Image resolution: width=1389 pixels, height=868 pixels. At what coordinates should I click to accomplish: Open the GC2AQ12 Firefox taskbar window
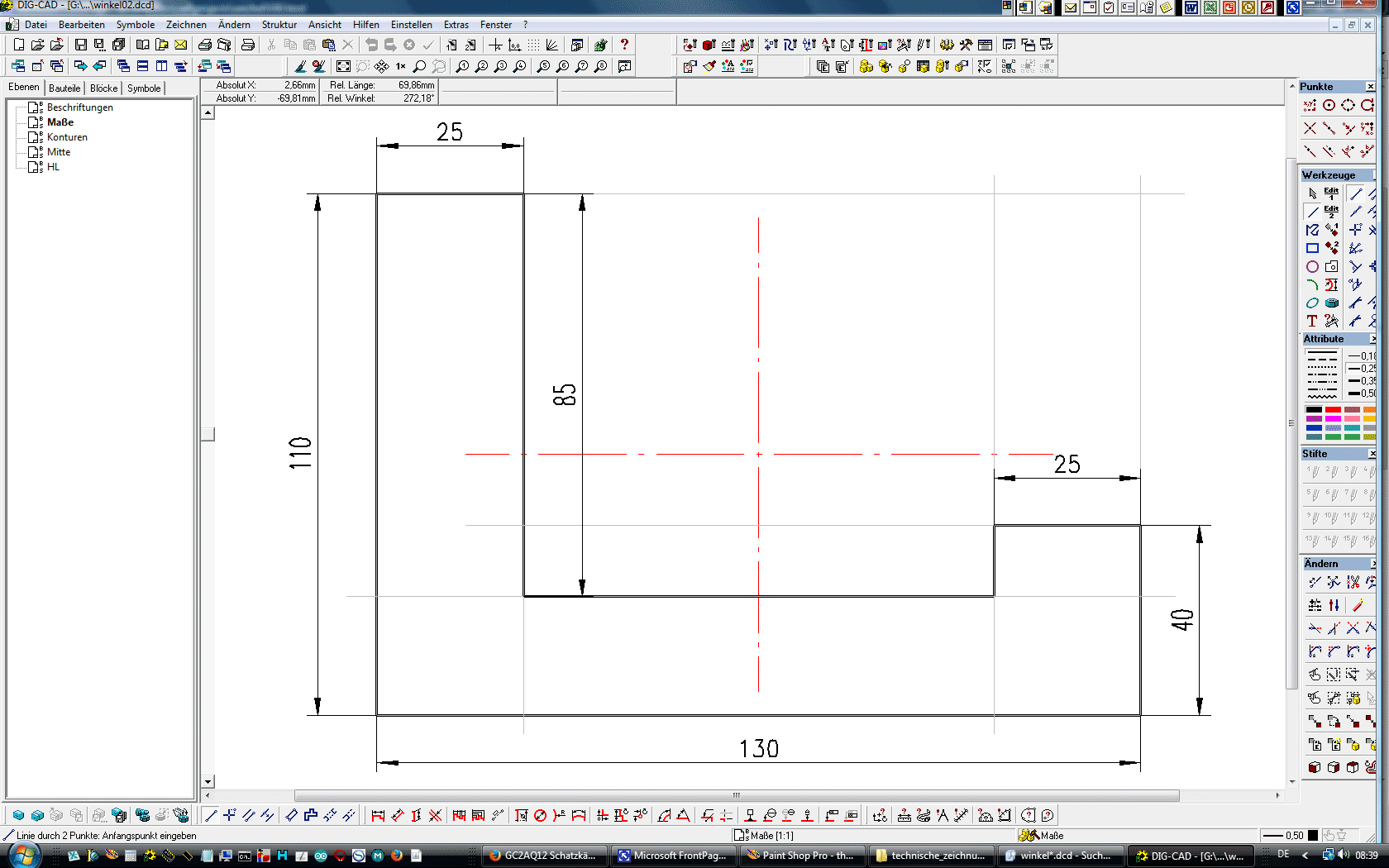click(x=543, y=856)
